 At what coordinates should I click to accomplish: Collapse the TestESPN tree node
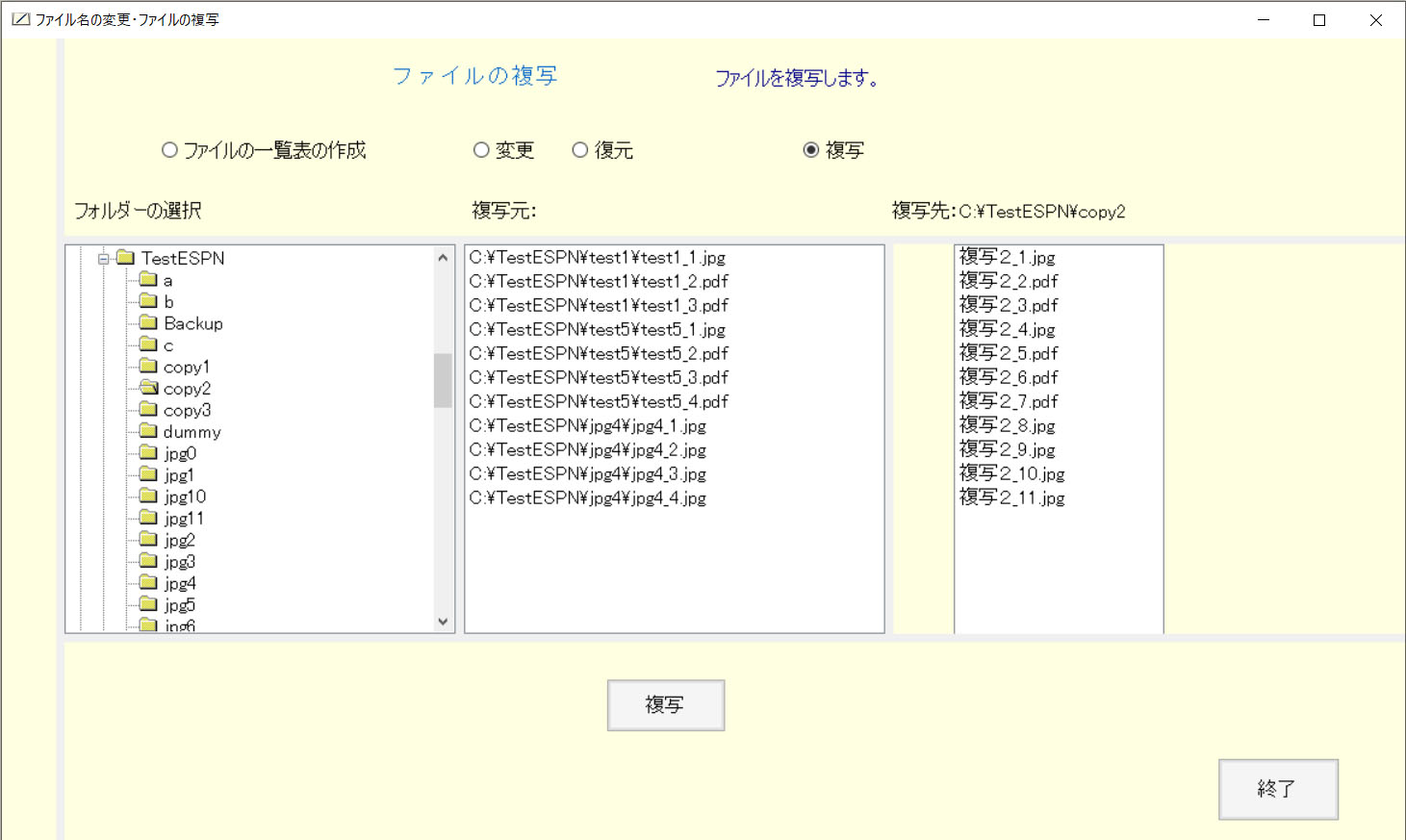click(103, 258)
